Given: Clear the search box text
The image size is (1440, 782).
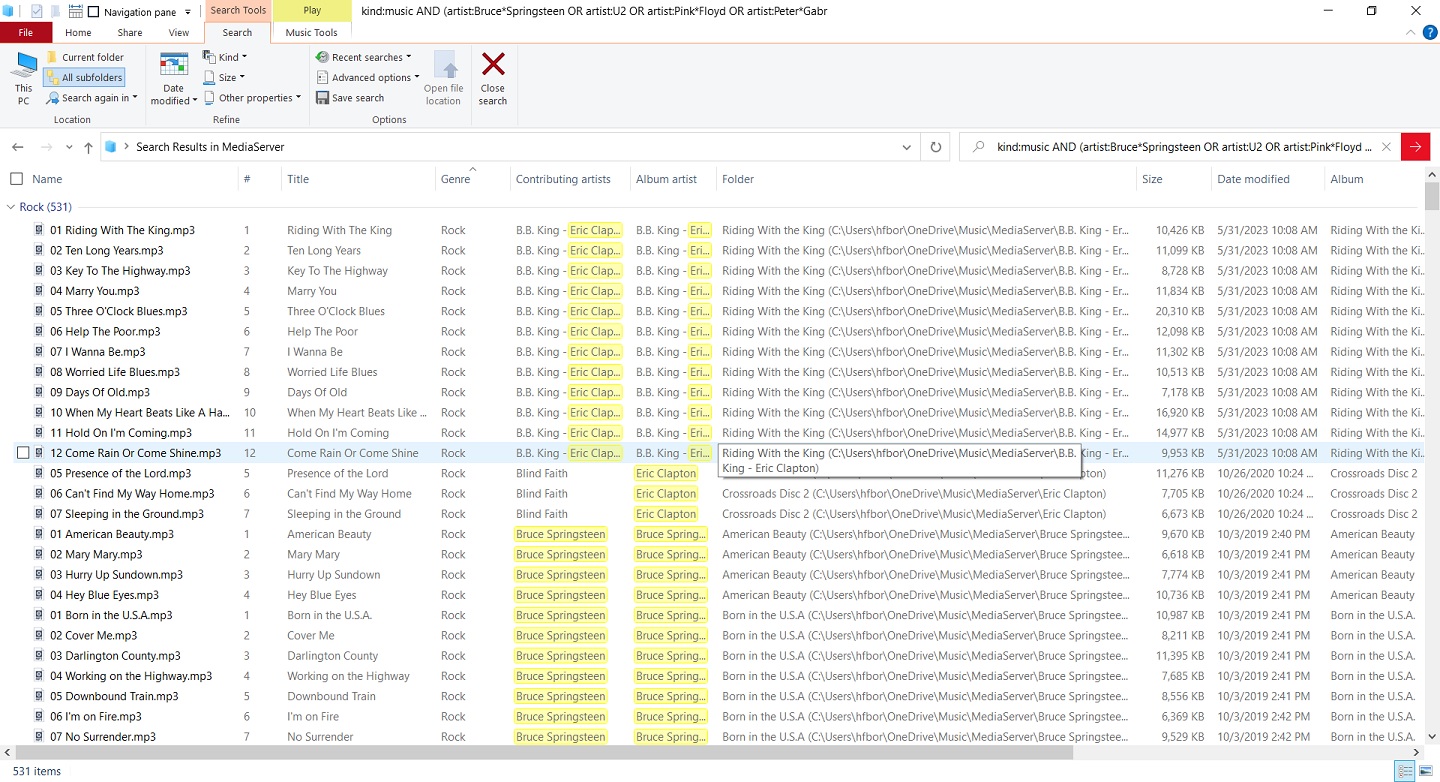Looking at the screenshot, I should pos(1386,147).
